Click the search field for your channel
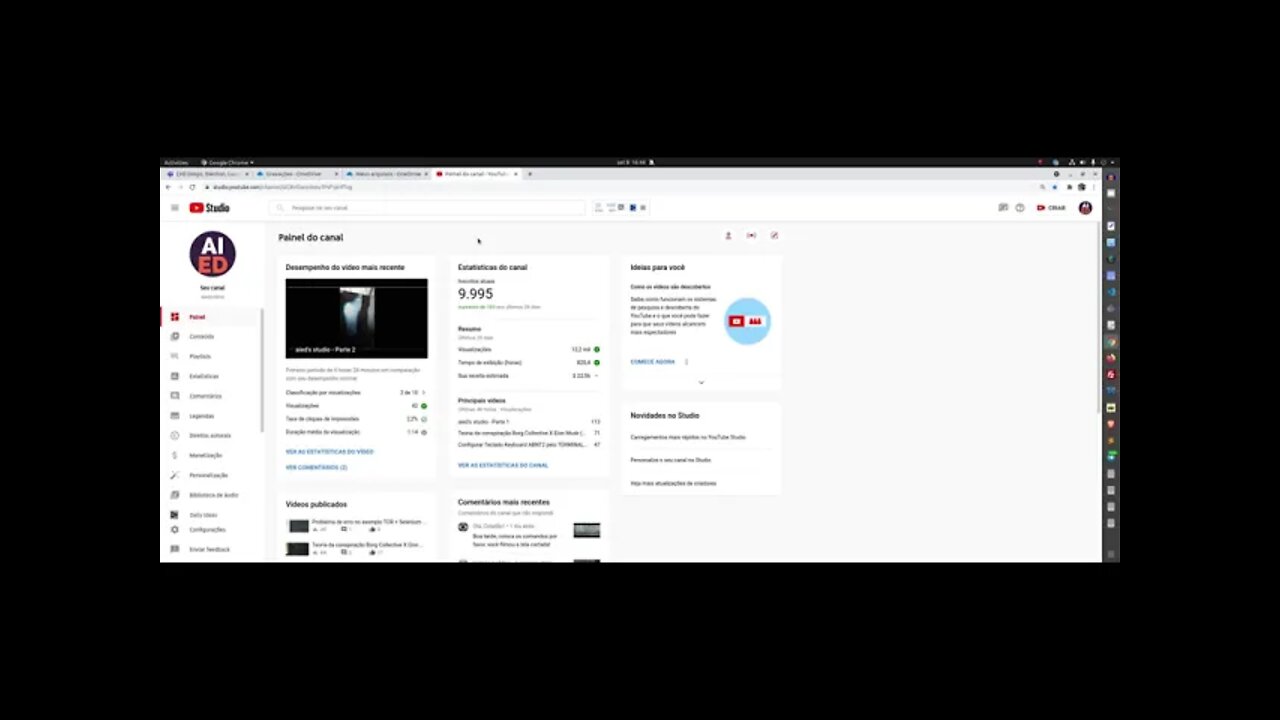The image size is (1280, 720). (x=427, y=208)
